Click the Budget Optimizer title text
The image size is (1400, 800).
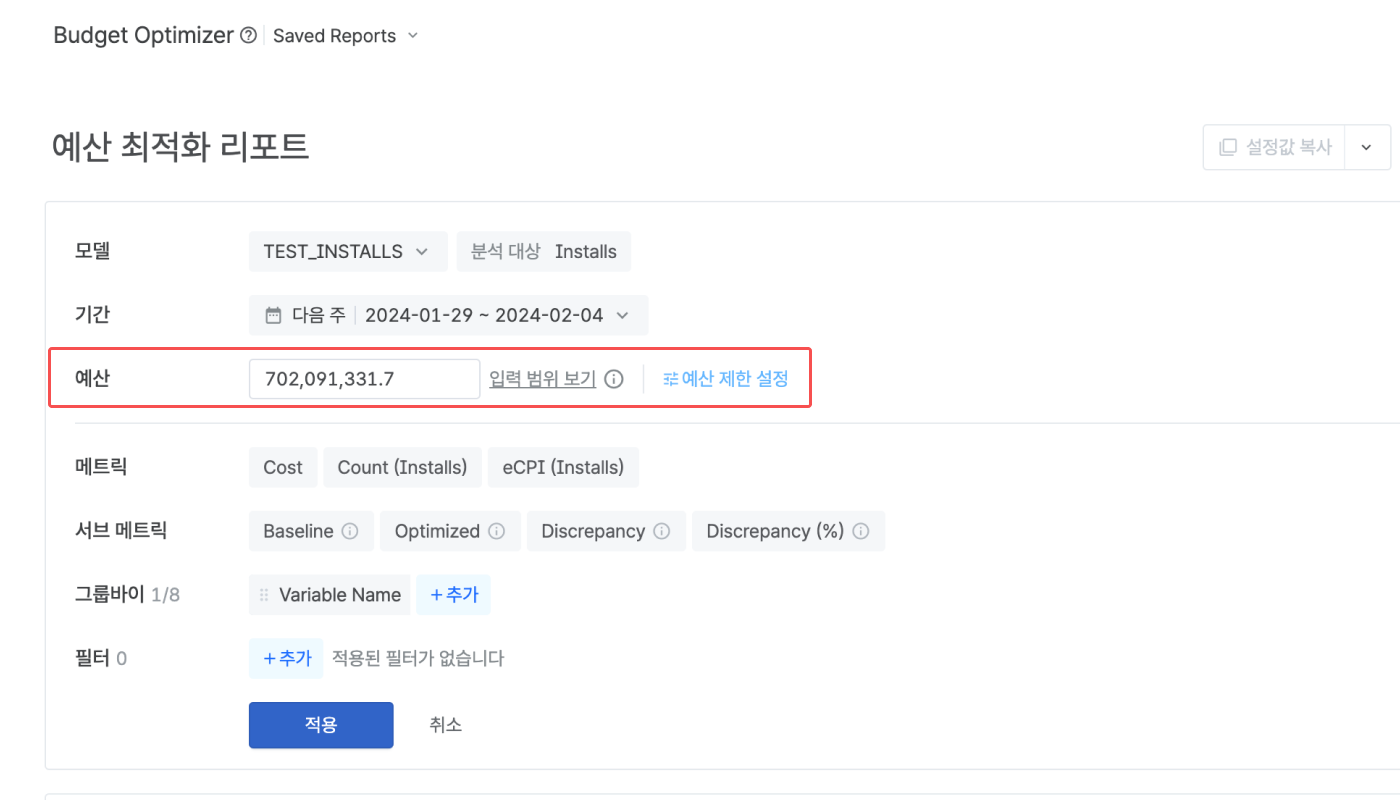(143, 35)
